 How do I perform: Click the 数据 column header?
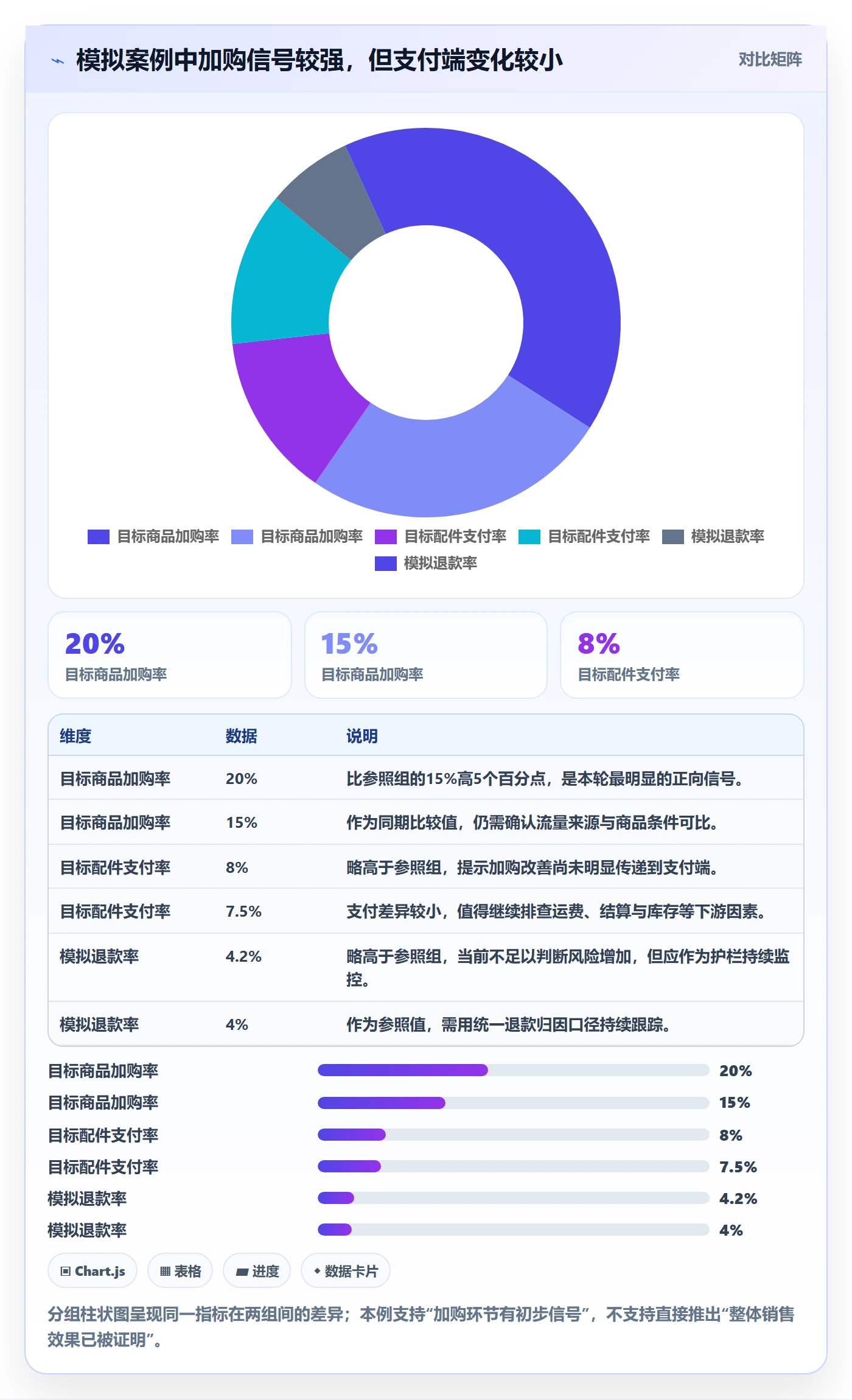pyautogui.click(x=242, y=736)
